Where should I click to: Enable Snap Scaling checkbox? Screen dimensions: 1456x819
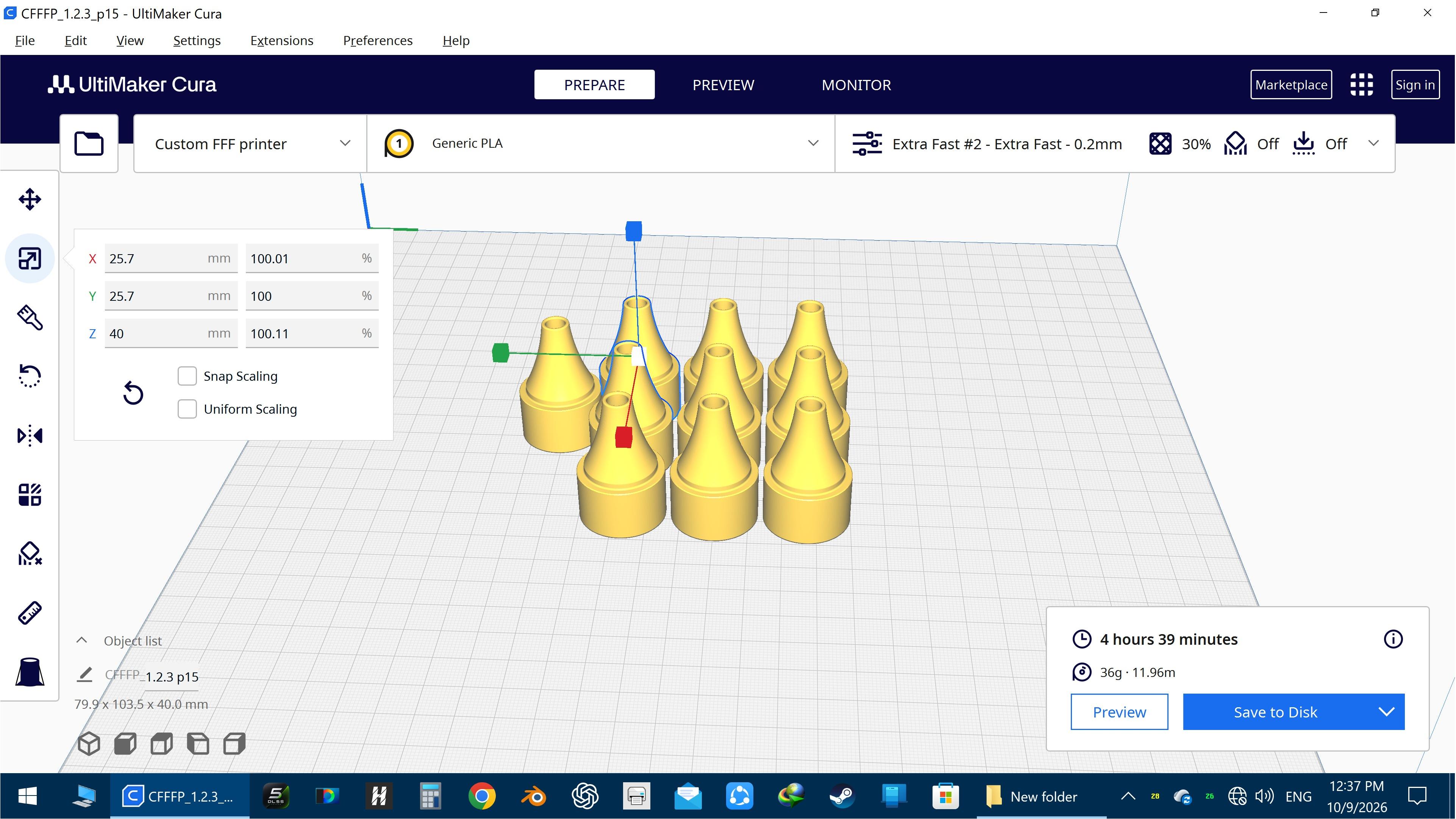187,376
